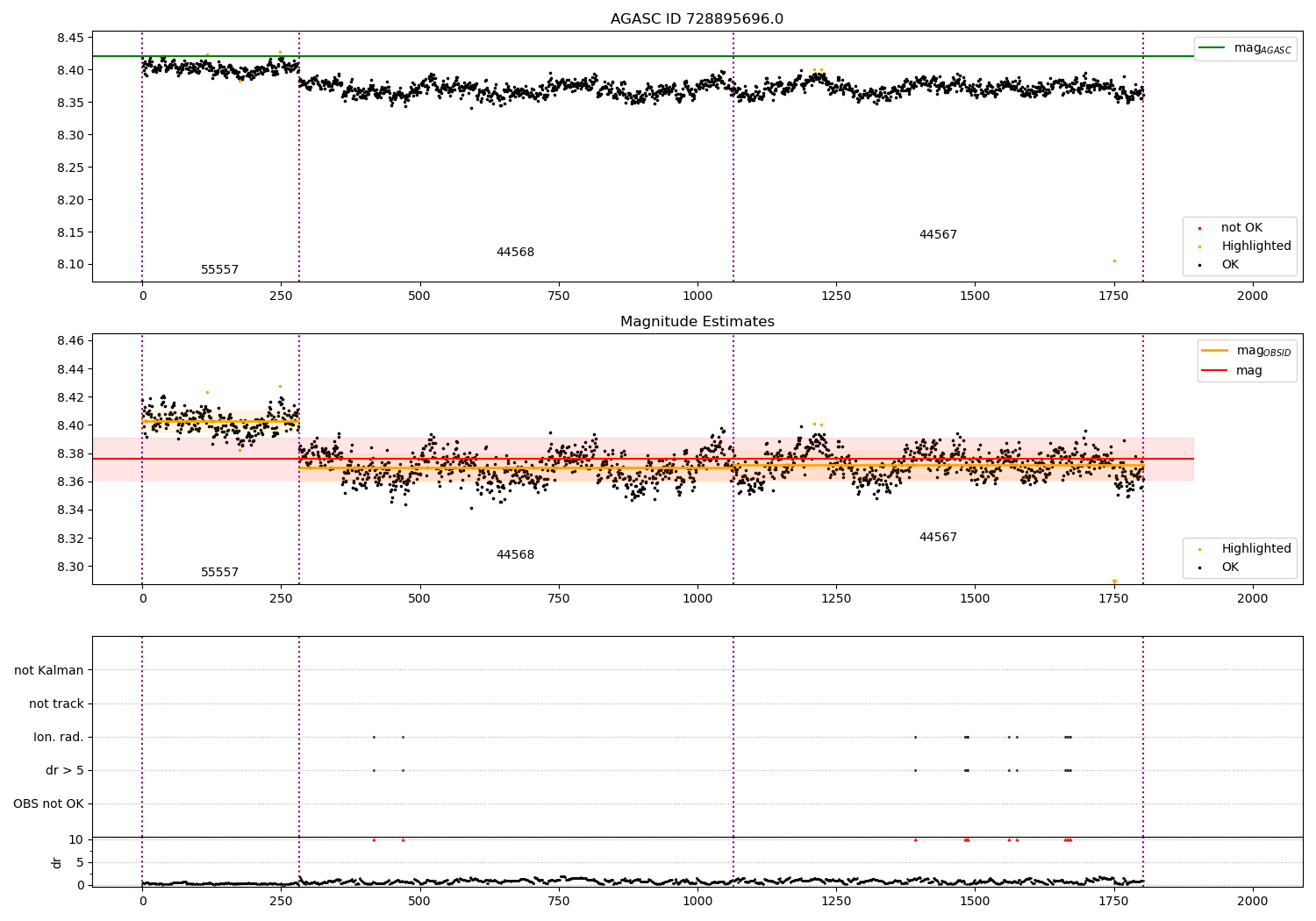Click OBSID label 44567 in the top plot
The width and height of the screenshot is (1316, 921).
pos(938,235)
